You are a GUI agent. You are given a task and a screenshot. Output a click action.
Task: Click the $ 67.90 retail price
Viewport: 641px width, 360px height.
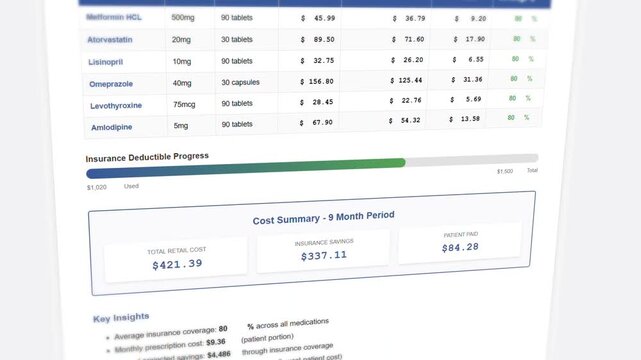pyautogui.click(x=316, y=122)
